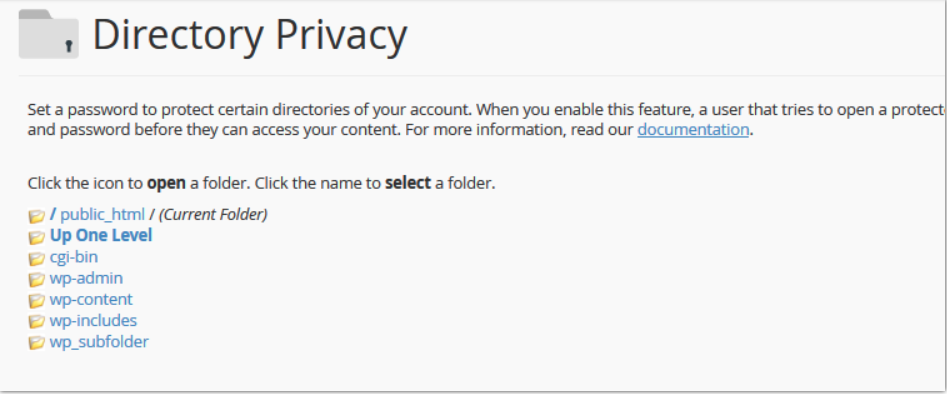Screen dimensions: 947x394
Task: Go up via the Up One Level link
Action: coord(101,235)
